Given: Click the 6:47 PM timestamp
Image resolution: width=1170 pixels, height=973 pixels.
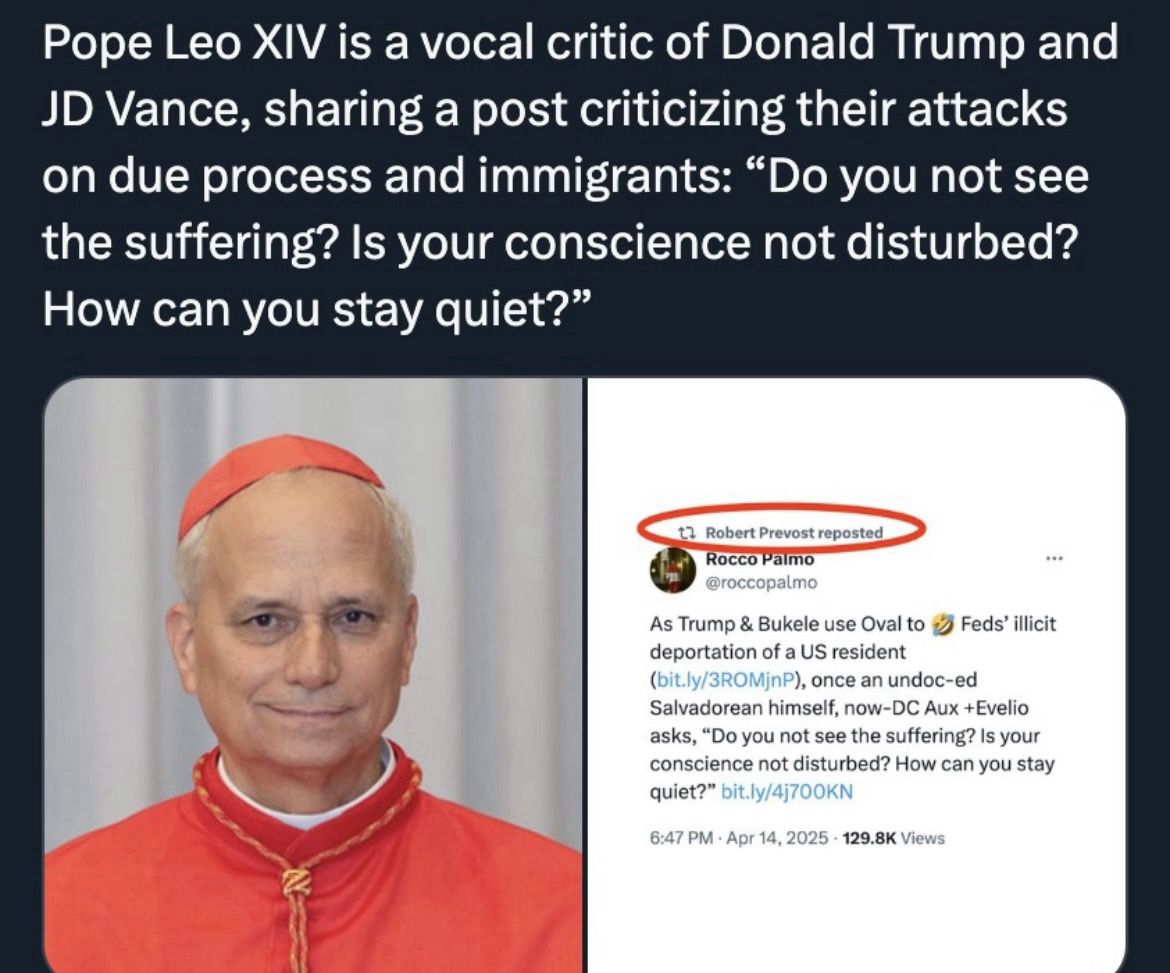Looking at the screenshot, I should pyautogui.click(x=681, y=838).
